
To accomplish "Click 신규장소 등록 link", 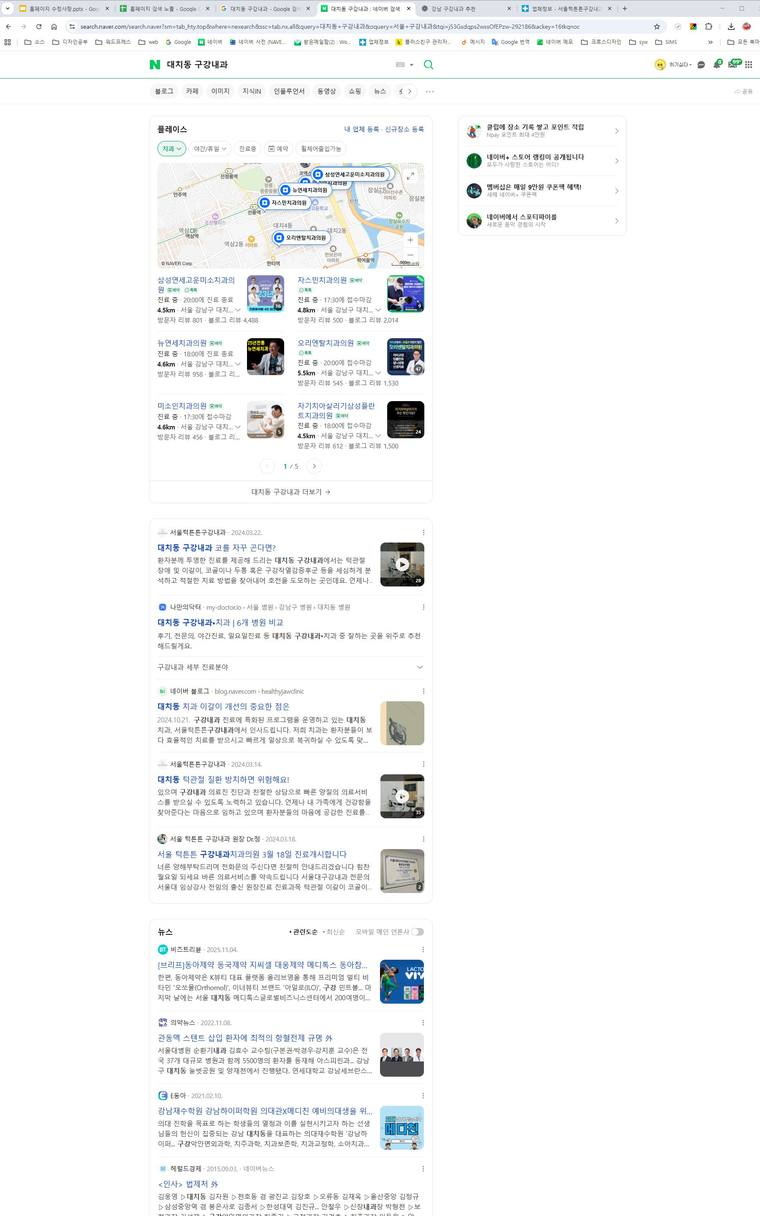I will click(x=405, y=129).
